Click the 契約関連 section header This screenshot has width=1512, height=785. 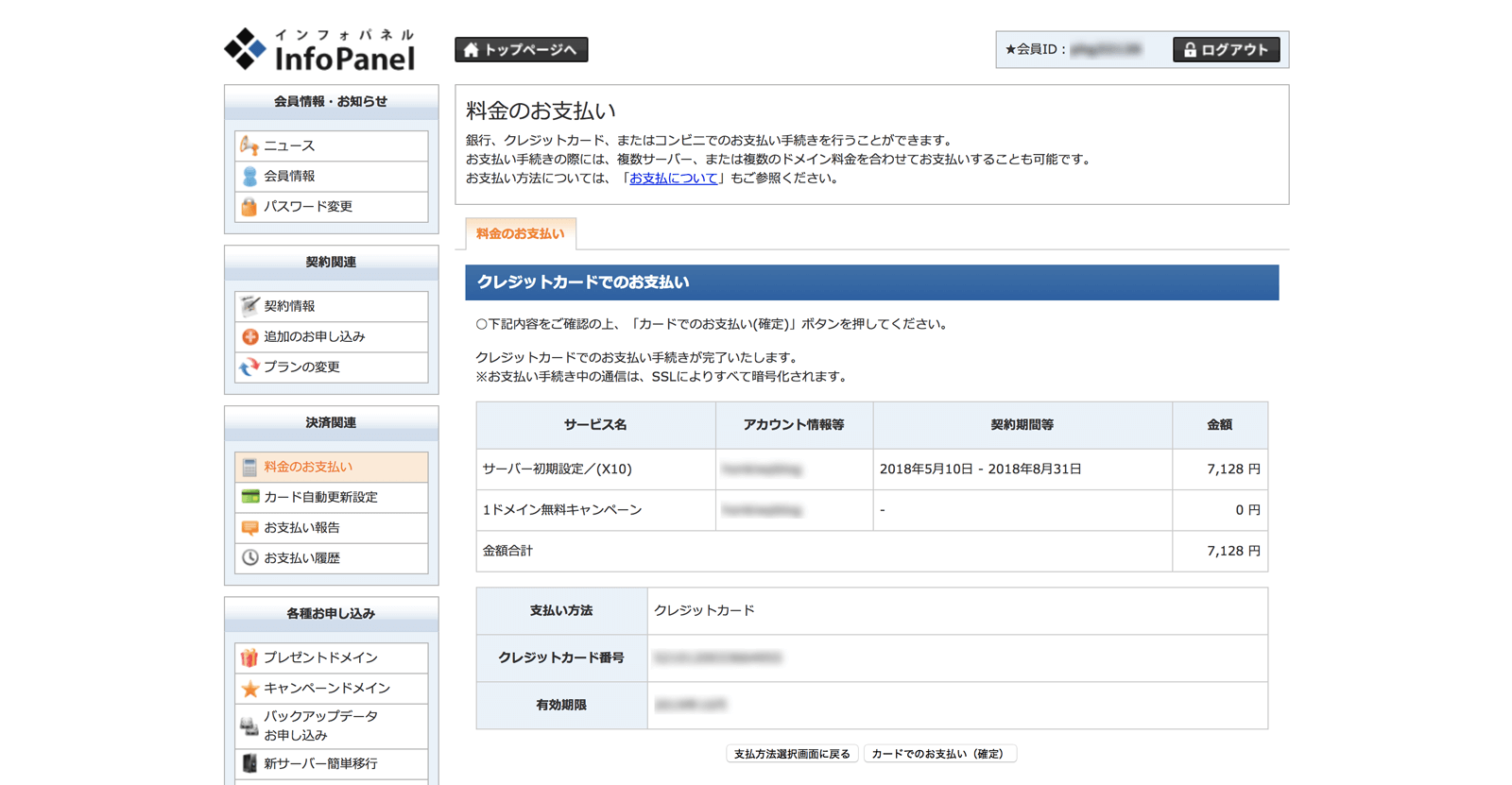332,263
